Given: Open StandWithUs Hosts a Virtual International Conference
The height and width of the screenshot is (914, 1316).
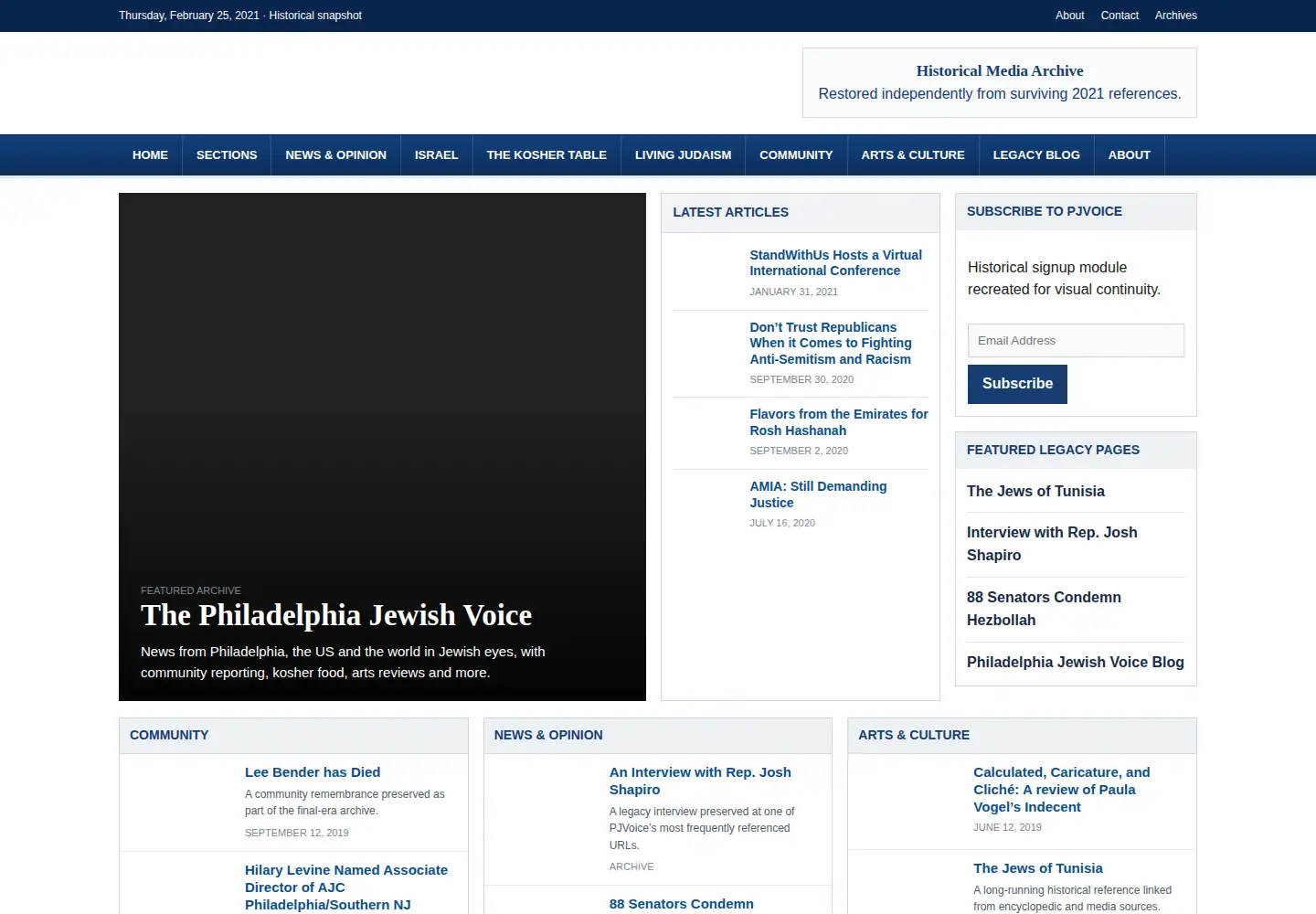Looking at the screenshot, I should point(835,262).
